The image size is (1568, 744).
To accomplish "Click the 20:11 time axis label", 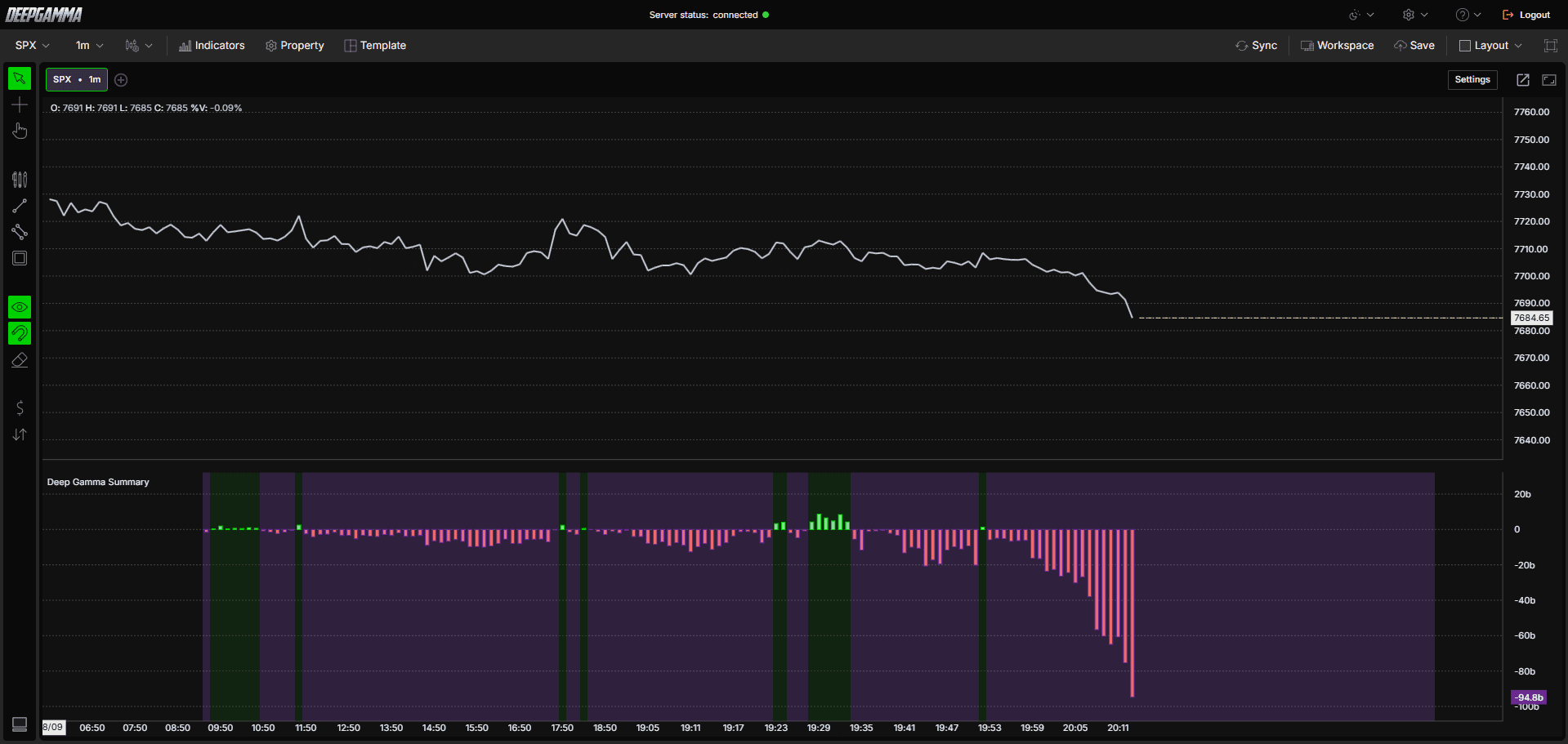I will (x=1118, y=728).
